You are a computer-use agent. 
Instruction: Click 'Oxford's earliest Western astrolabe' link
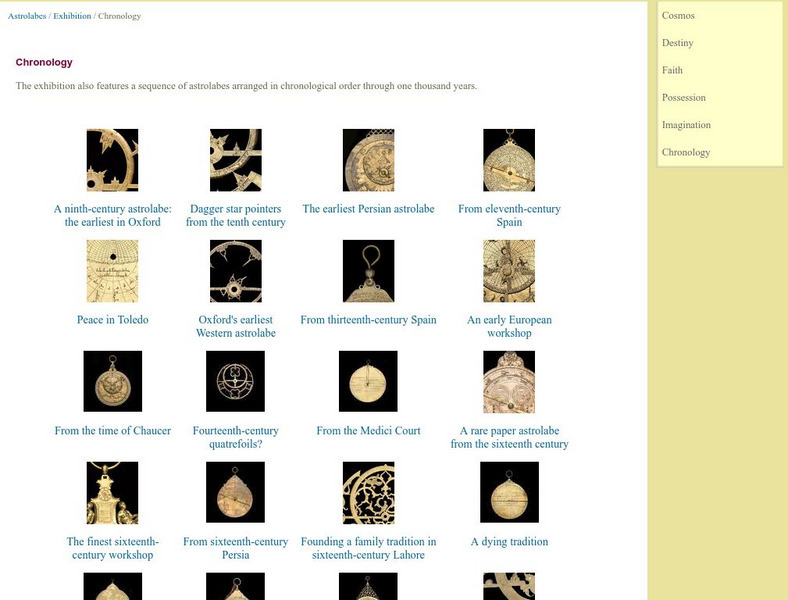pyautogui.click(x=236, y=327)
